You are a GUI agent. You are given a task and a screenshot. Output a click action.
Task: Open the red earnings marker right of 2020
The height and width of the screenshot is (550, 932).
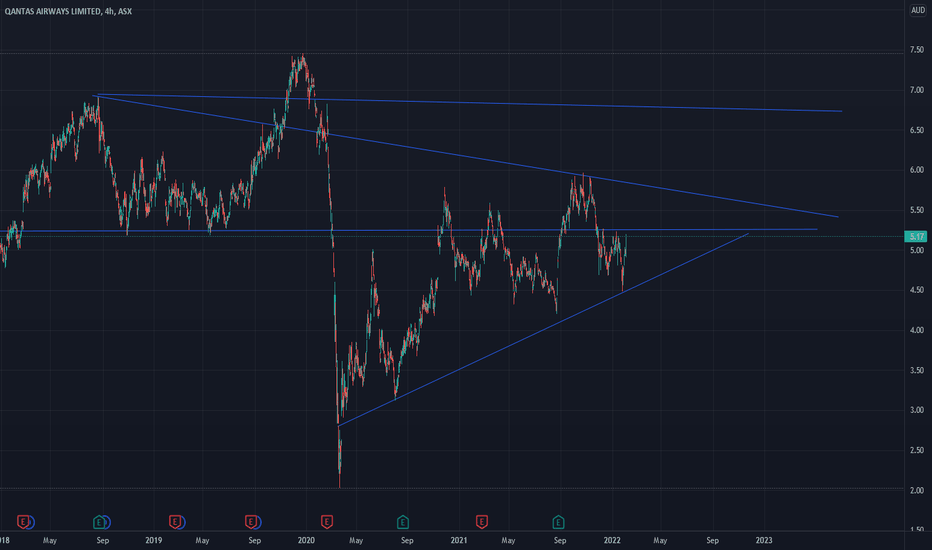326,522
